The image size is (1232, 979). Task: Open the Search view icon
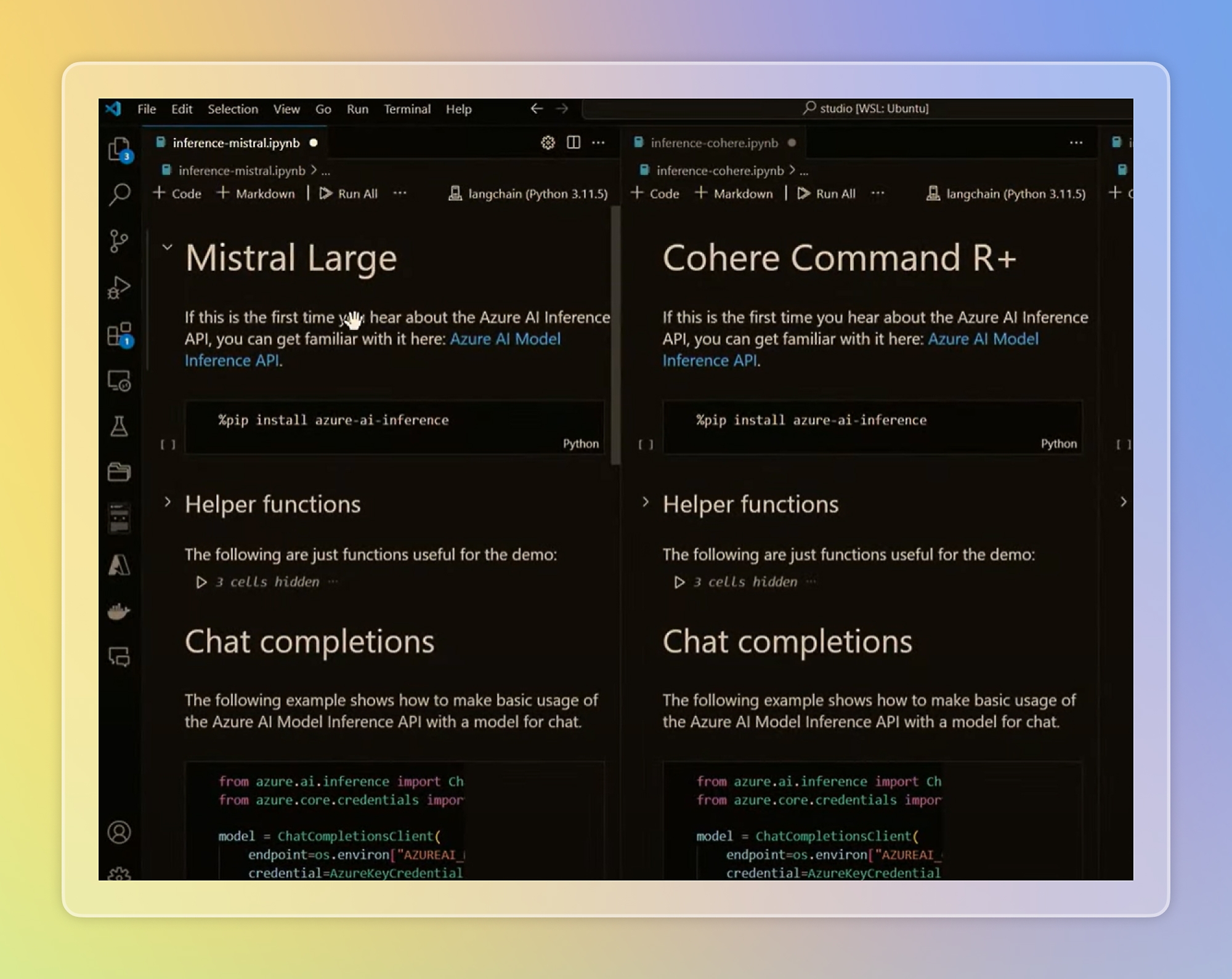pos(120,195)
